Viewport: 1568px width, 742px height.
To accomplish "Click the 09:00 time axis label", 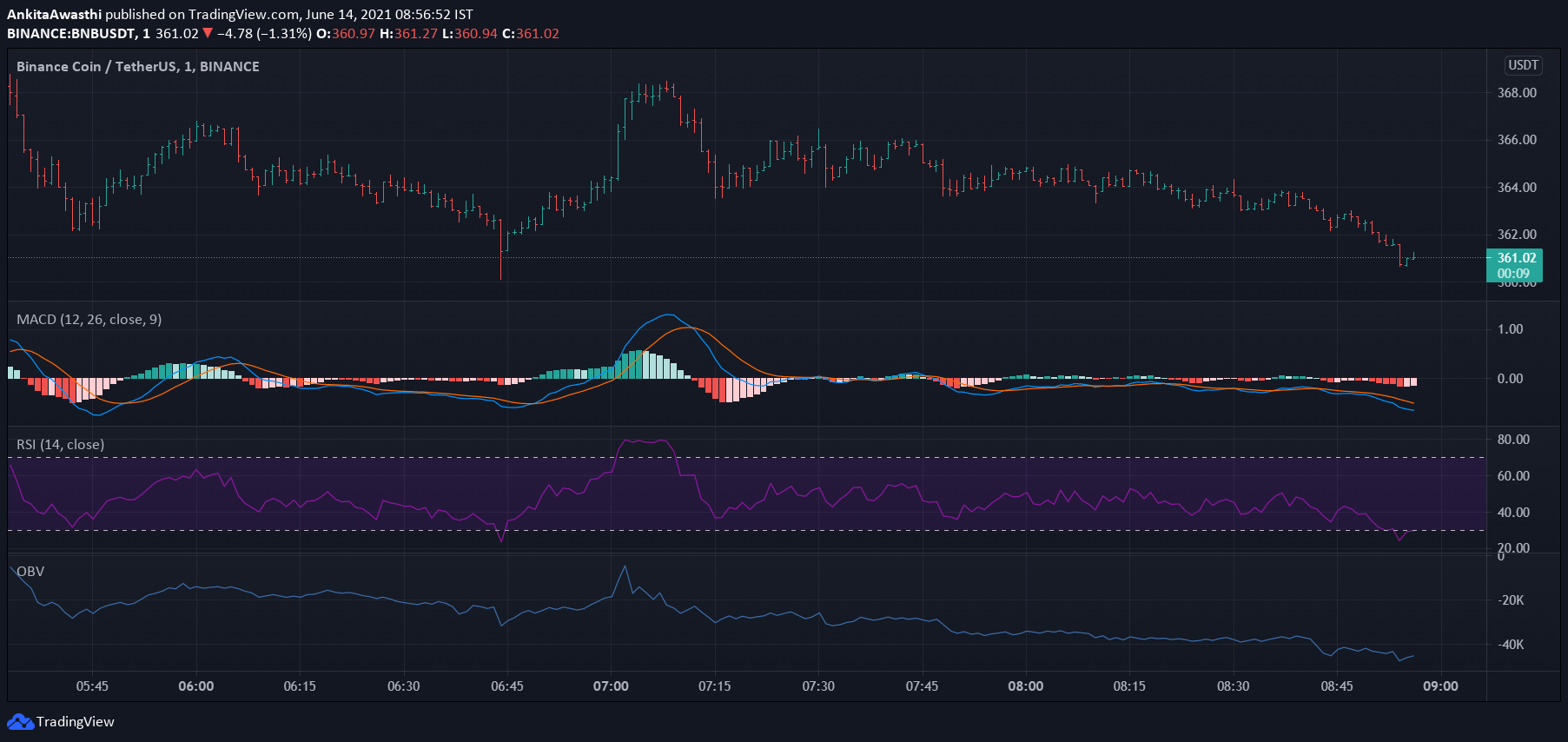I will 1440,686.
